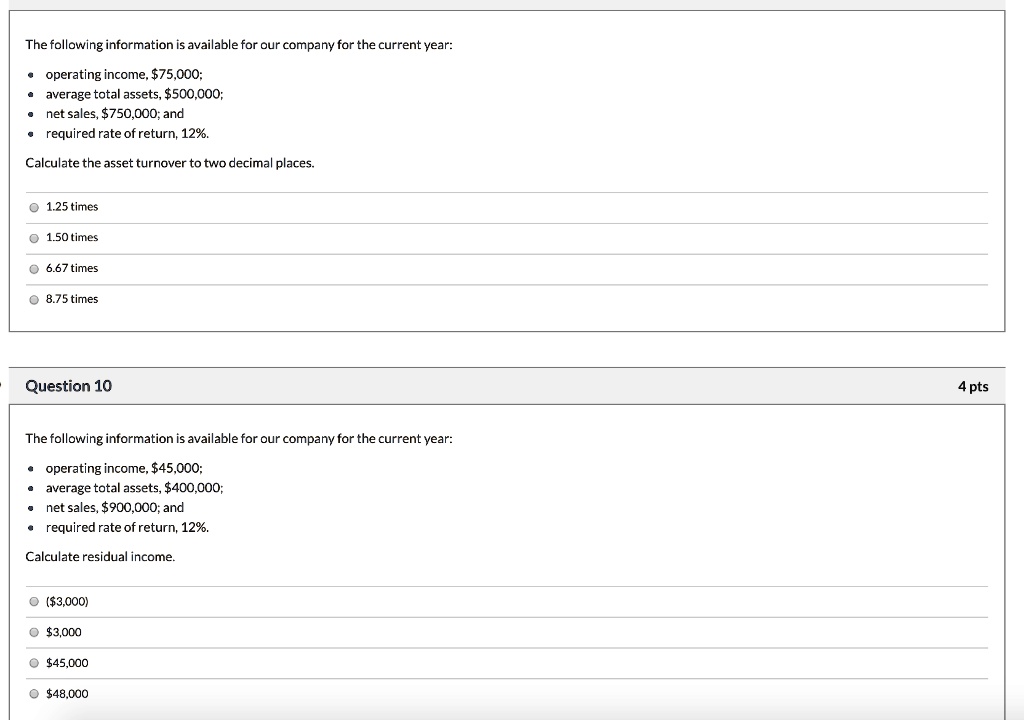This screenshot has width=1024, height=720.
Task: Click the 'operating income, $75,000' bullet
Action: [x=124, y=74]
